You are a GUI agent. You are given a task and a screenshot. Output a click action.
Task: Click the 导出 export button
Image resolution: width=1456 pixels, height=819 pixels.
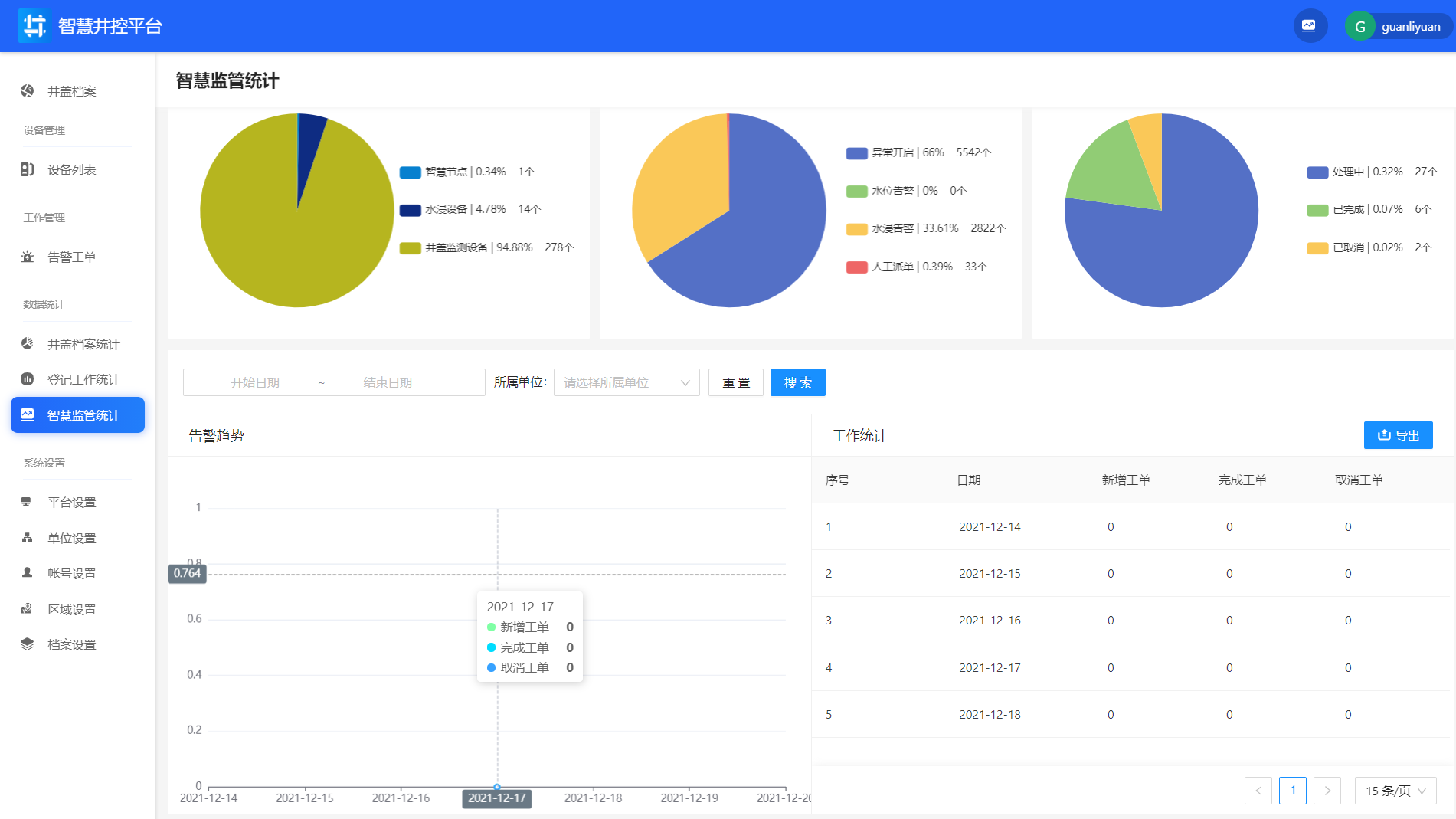[1398, 435]
